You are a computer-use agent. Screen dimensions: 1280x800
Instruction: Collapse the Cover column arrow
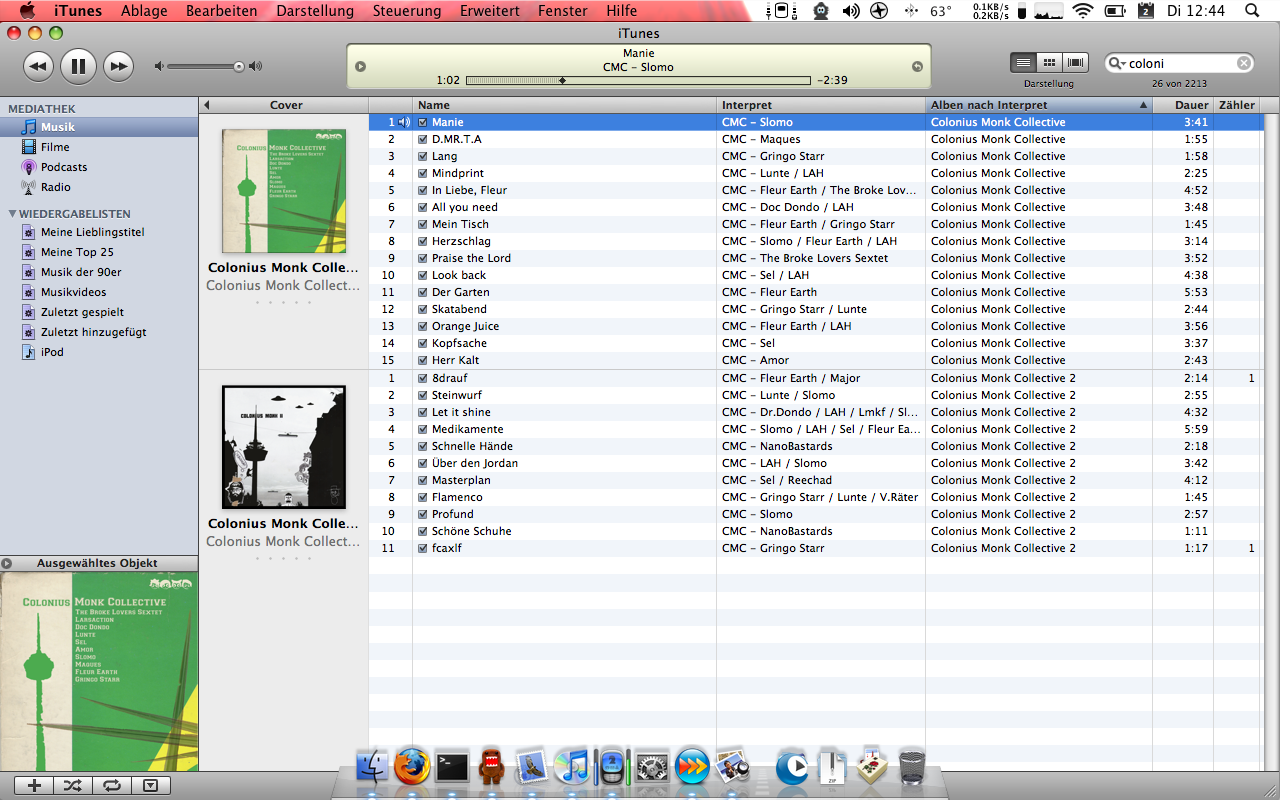(x=206, y=105)
